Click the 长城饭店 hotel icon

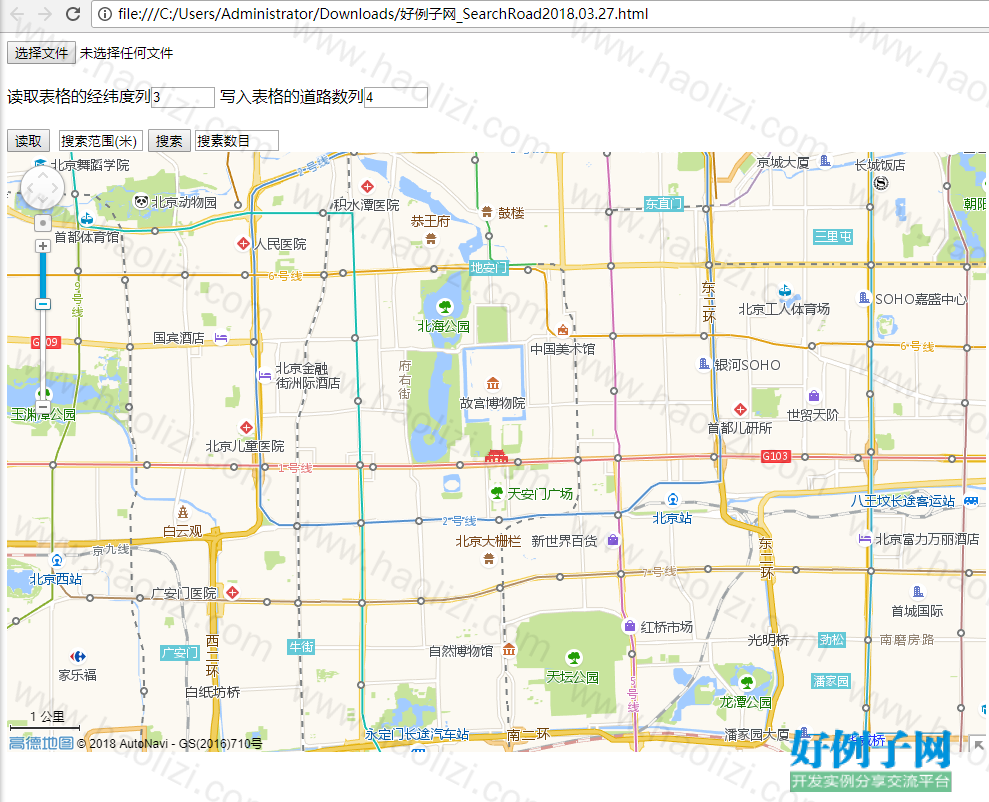coord(881,183)
